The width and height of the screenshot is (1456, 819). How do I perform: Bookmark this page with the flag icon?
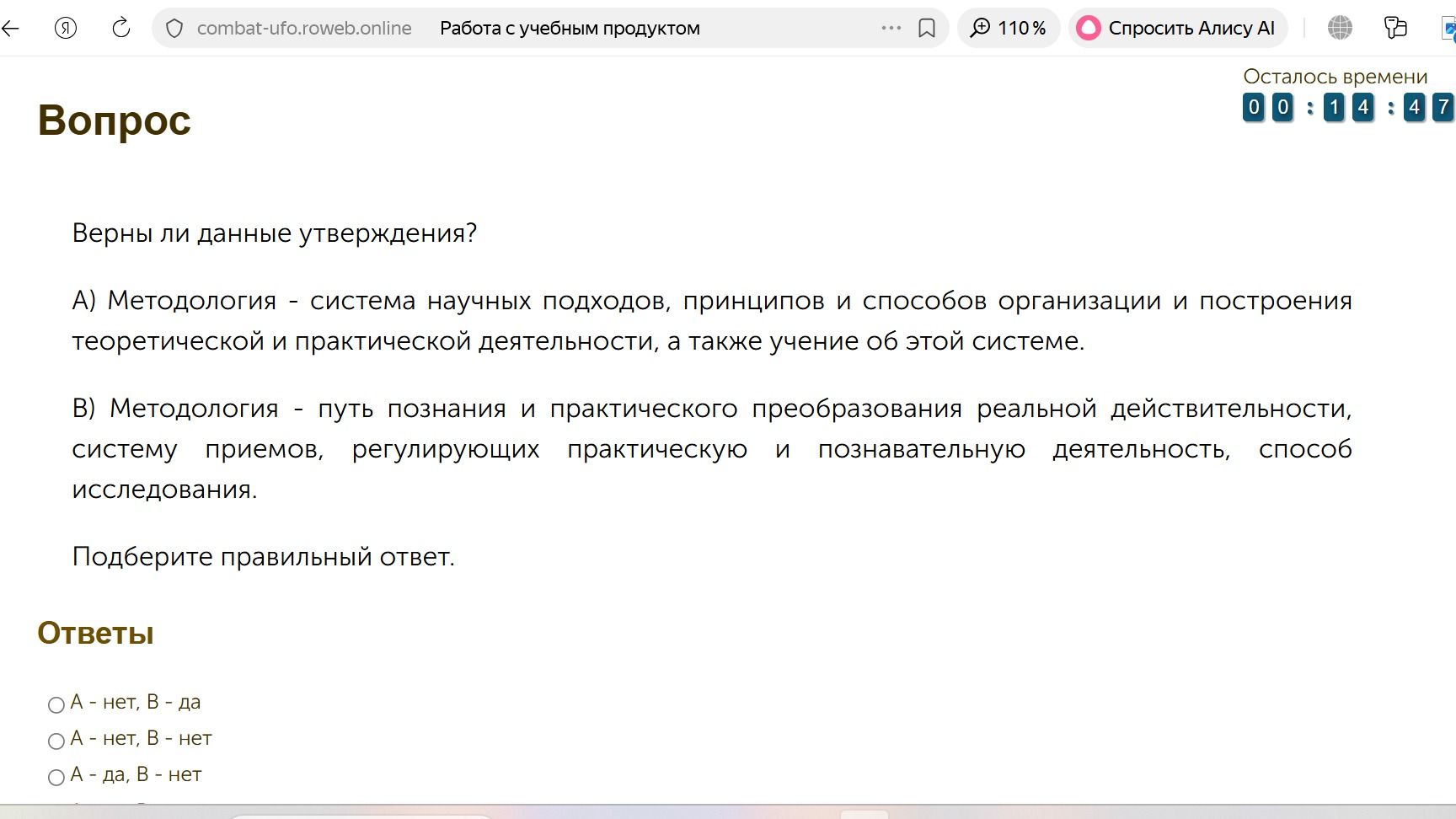(927, 29)
